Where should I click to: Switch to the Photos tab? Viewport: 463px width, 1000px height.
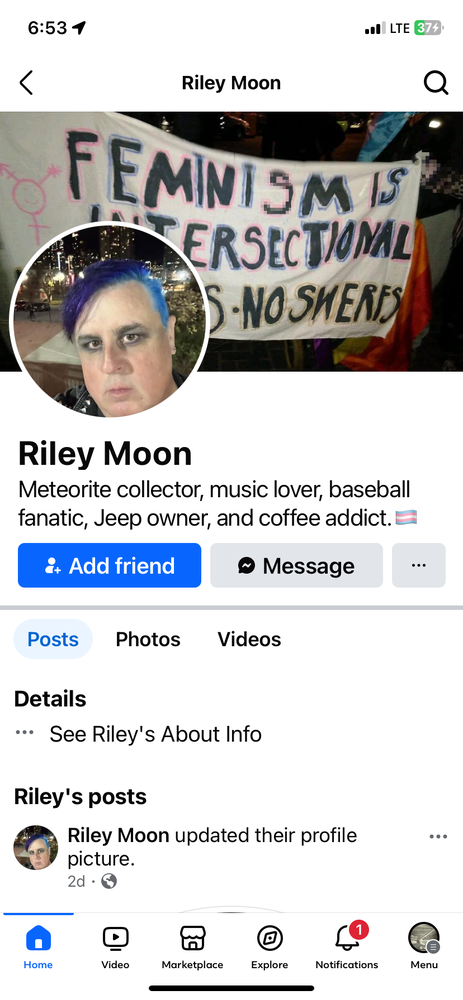148,639
